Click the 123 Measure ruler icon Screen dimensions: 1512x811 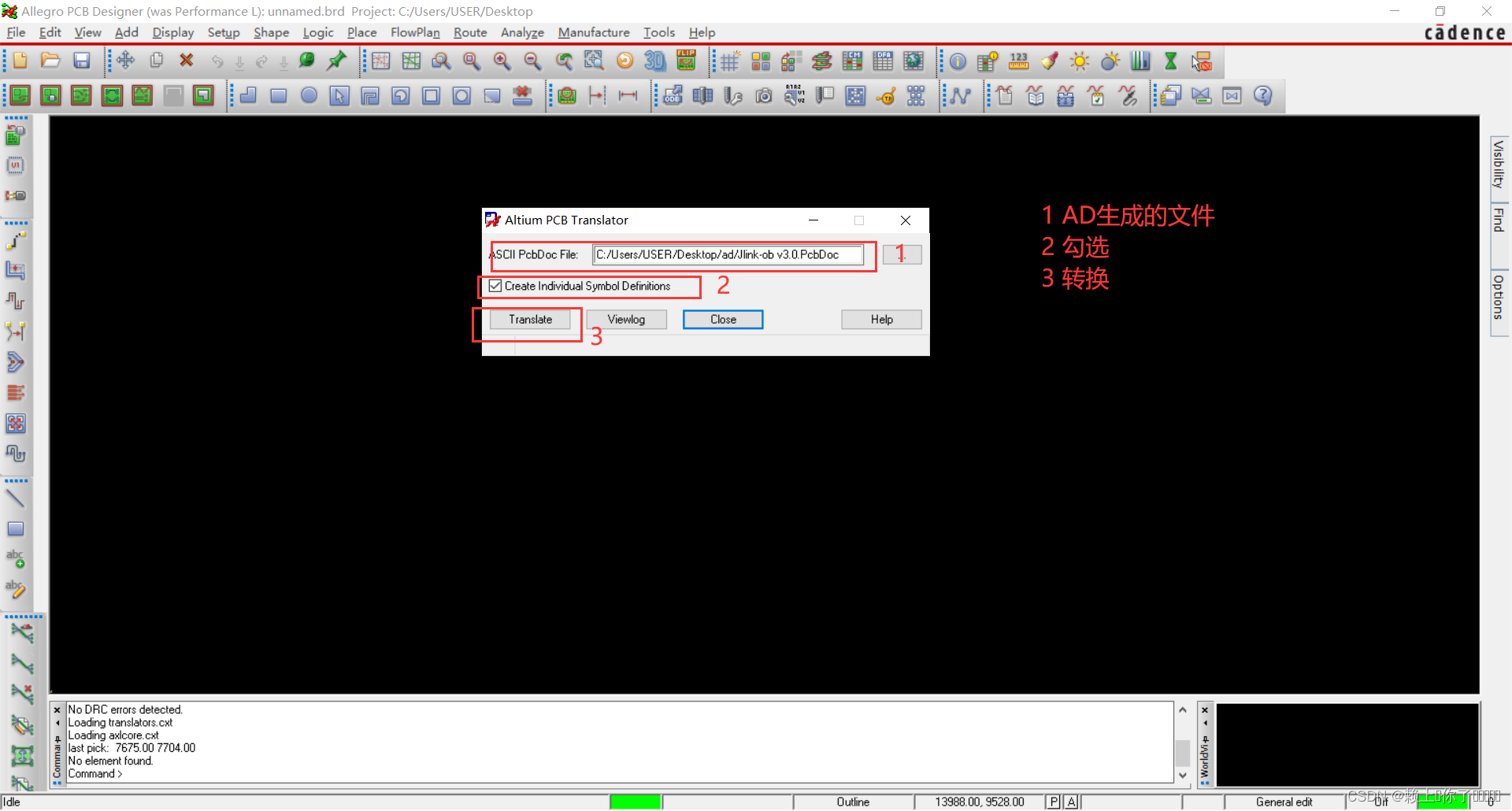pyautogui.click(x=1019, y=61)
